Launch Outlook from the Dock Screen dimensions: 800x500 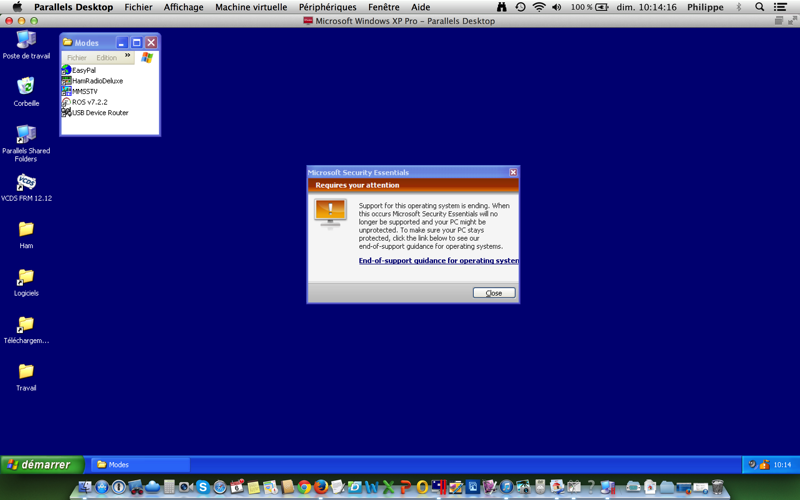pos(422,487)
